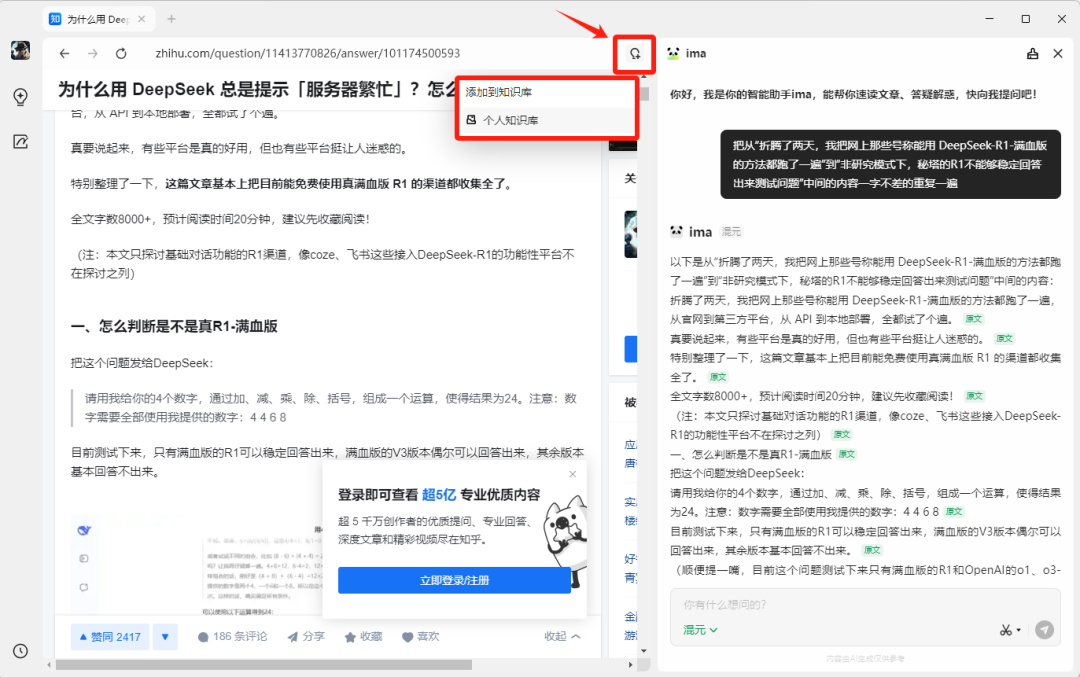1080x677 pixels.
Task: Click the downvote triangle next to 赞同 2417
Action: click(165, 637)
